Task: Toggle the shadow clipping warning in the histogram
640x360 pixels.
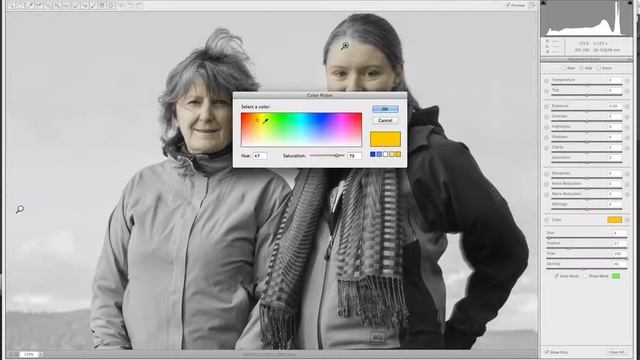Action: (543, 3)
